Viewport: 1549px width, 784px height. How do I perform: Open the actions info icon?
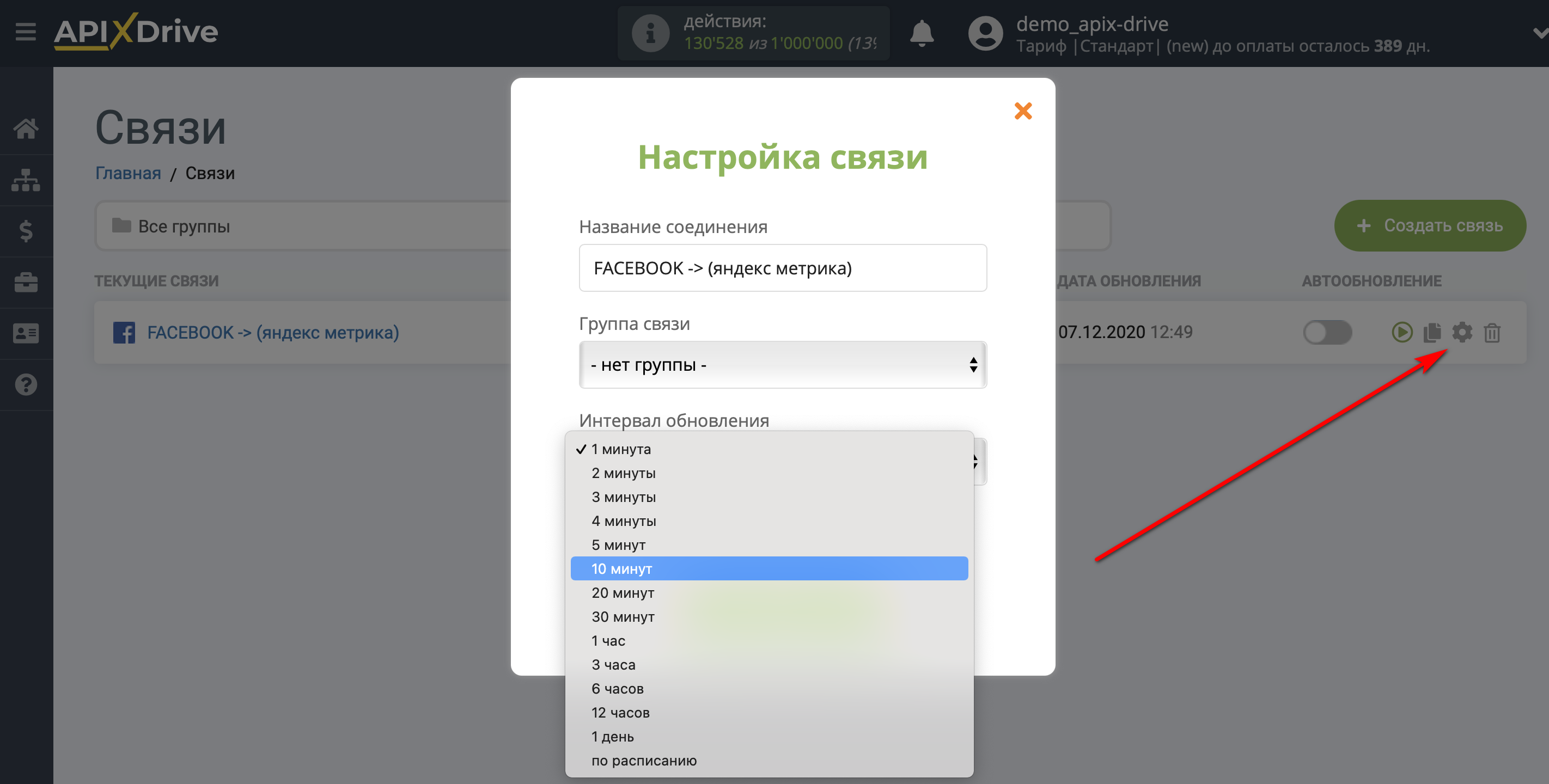coord(650,34)
